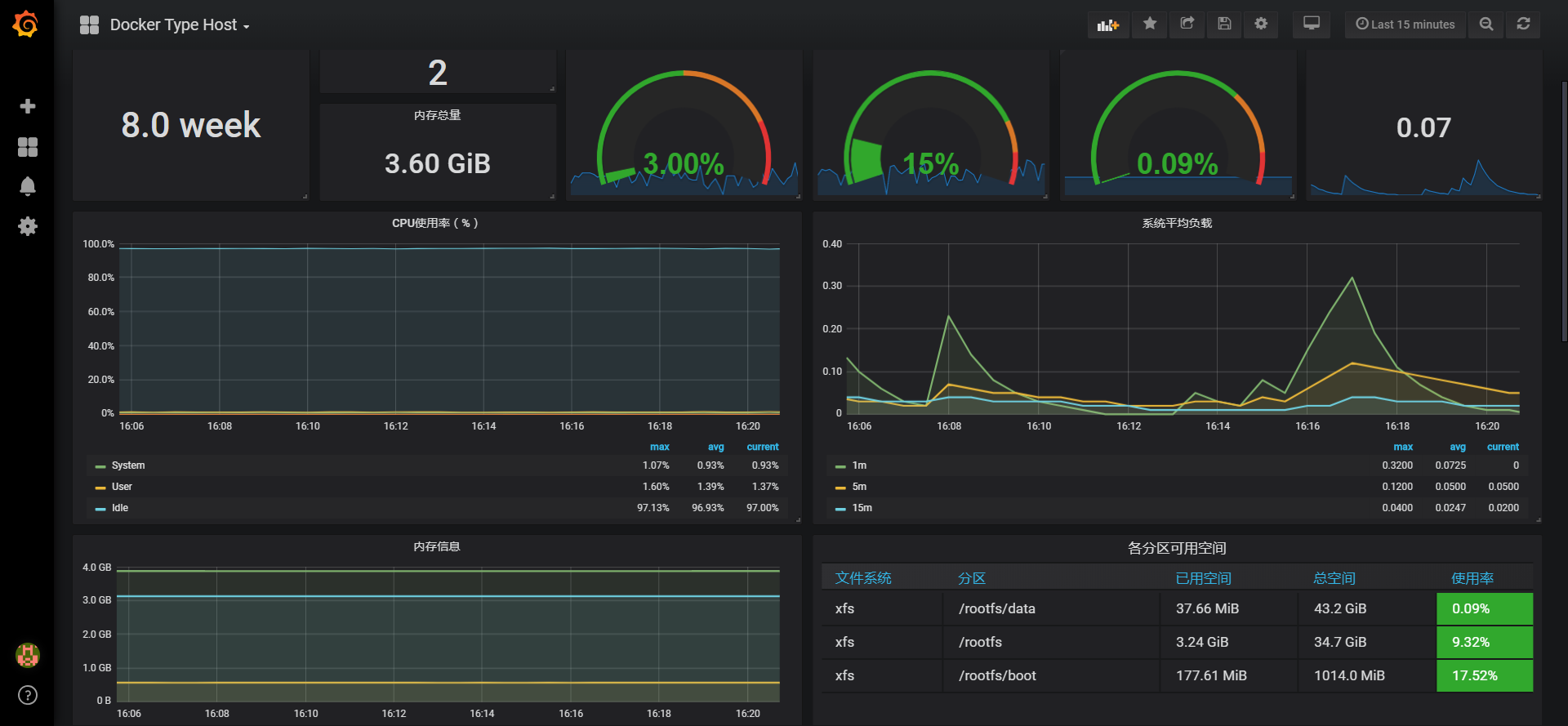
Task: Sort table by 总空间 column header
Action: [x=1334, y=578]
